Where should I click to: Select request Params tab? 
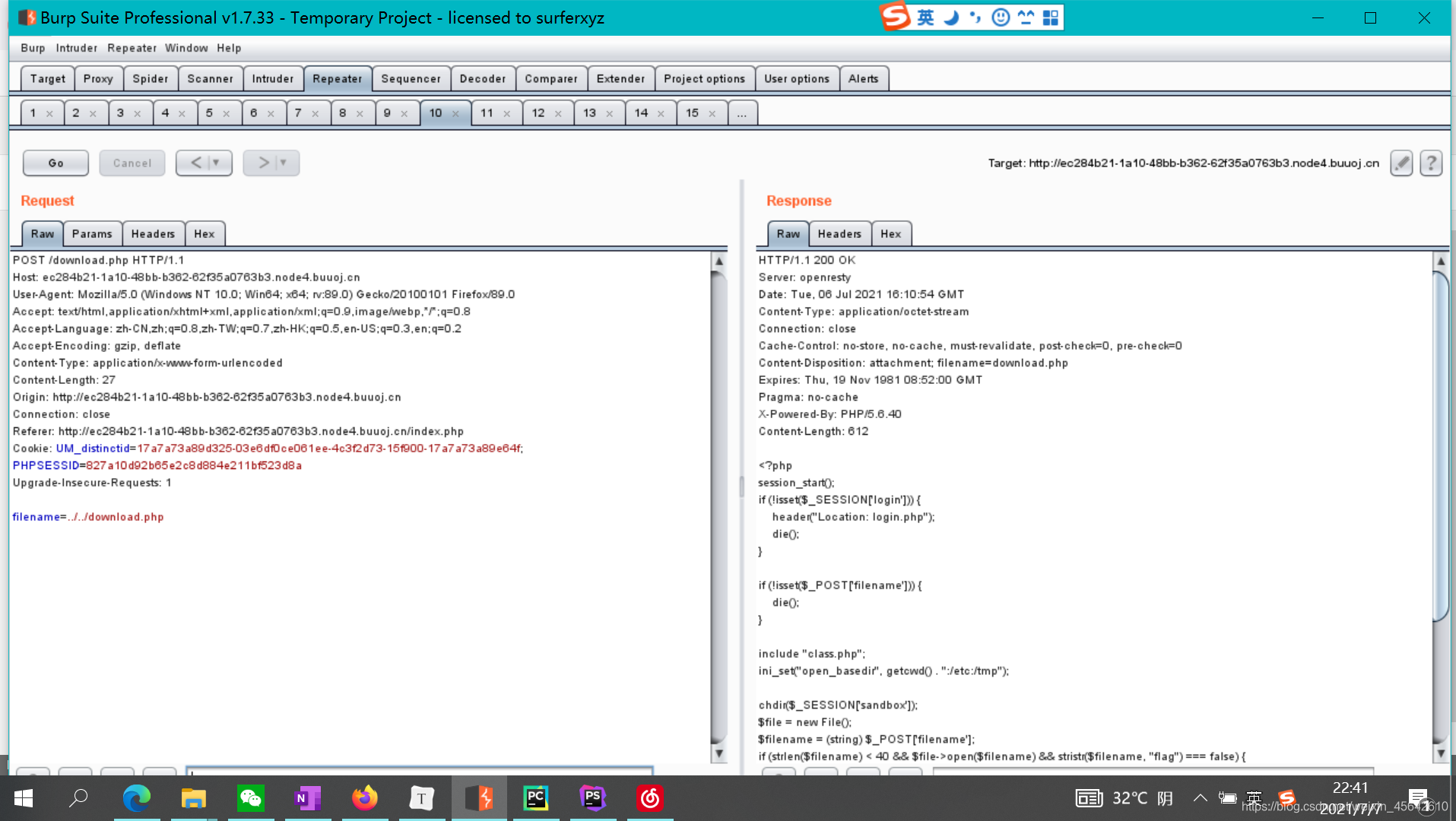[x=92, y=234]
